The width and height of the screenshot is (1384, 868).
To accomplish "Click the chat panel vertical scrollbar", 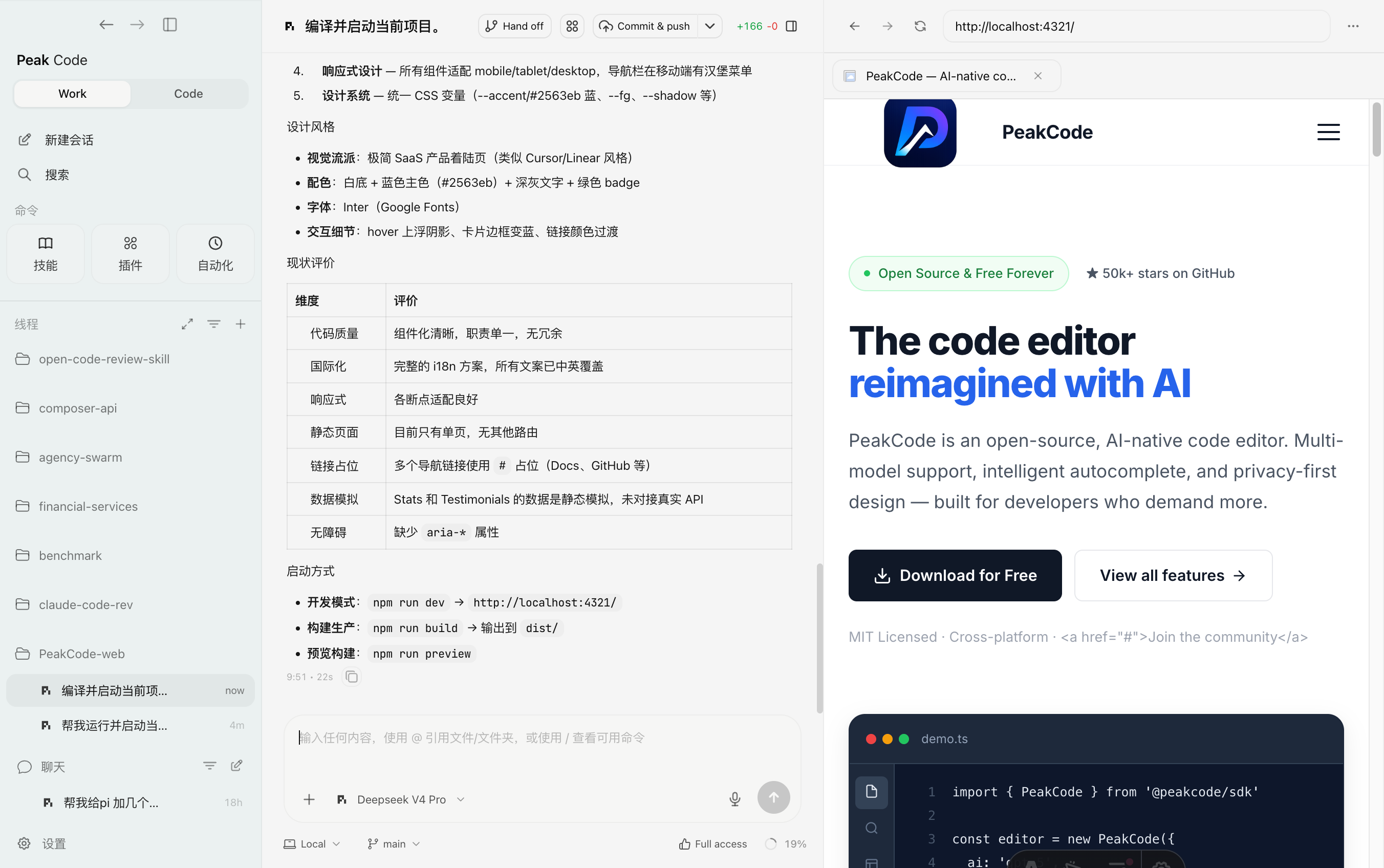I will tap(819, 638).
